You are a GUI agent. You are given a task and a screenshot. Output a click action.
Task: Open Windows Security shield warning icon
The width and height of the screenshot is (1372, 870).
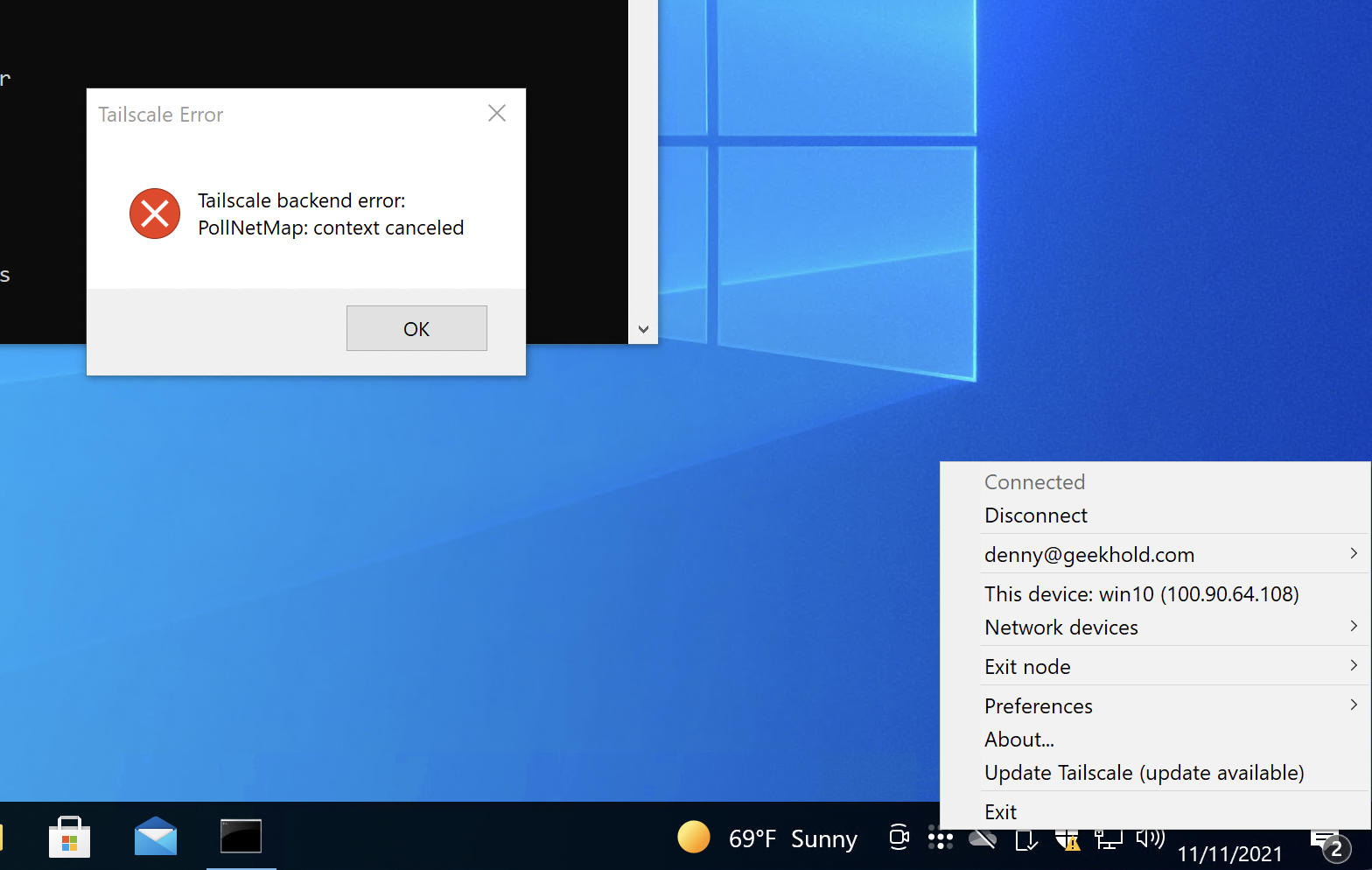[1067, 839]
